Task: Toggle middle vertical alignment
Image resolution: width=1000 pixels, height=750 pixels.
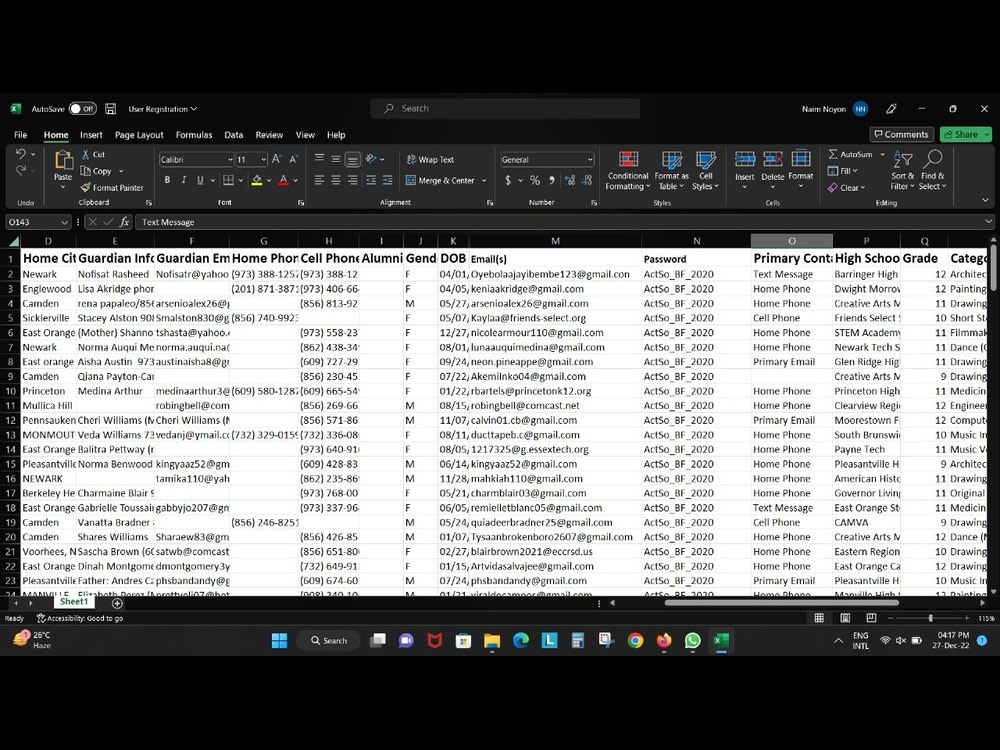Action: pyautogui.click(x=335, y=159)
